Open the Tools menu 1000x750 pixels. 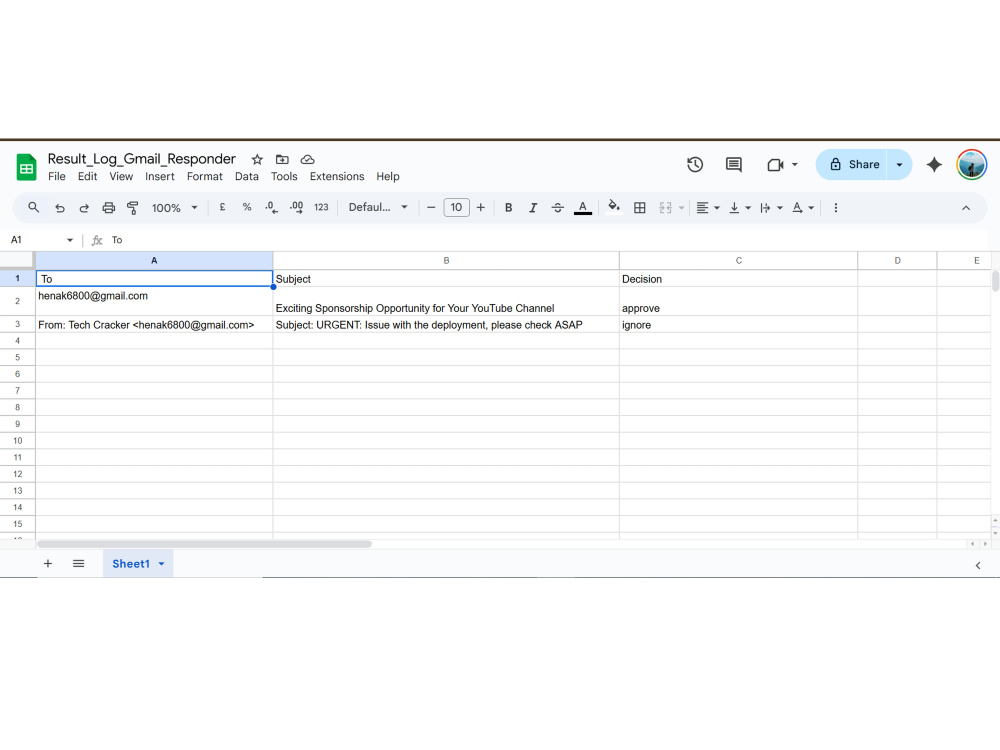(x=284, y=177)
